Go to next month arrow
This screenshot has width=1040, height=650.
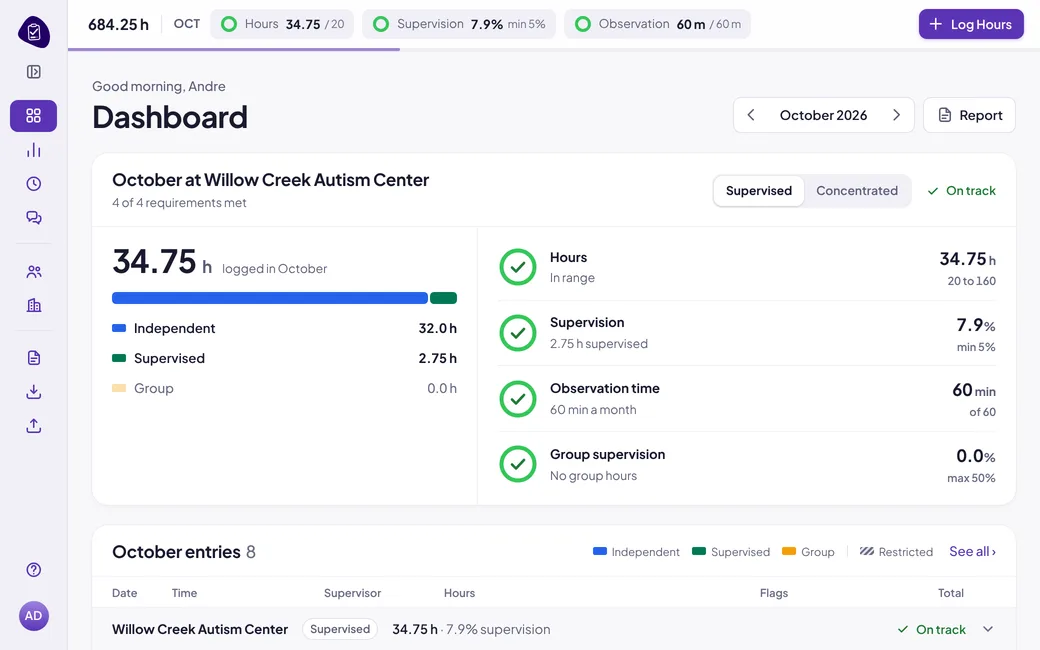pos(897,115)
